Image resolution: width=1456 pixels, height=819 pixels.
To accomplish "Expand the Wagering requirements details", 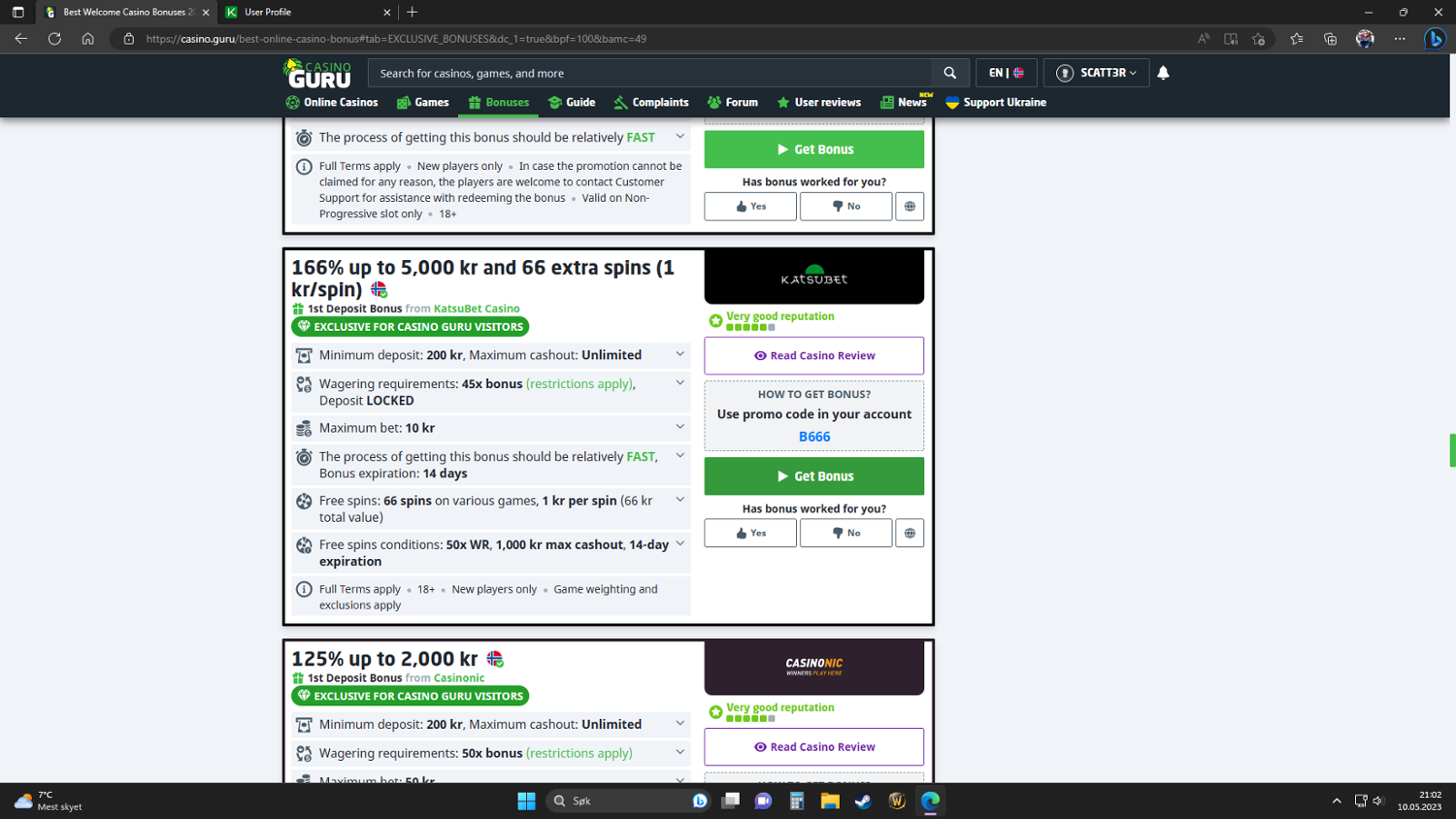I will [x=679, y=384].
